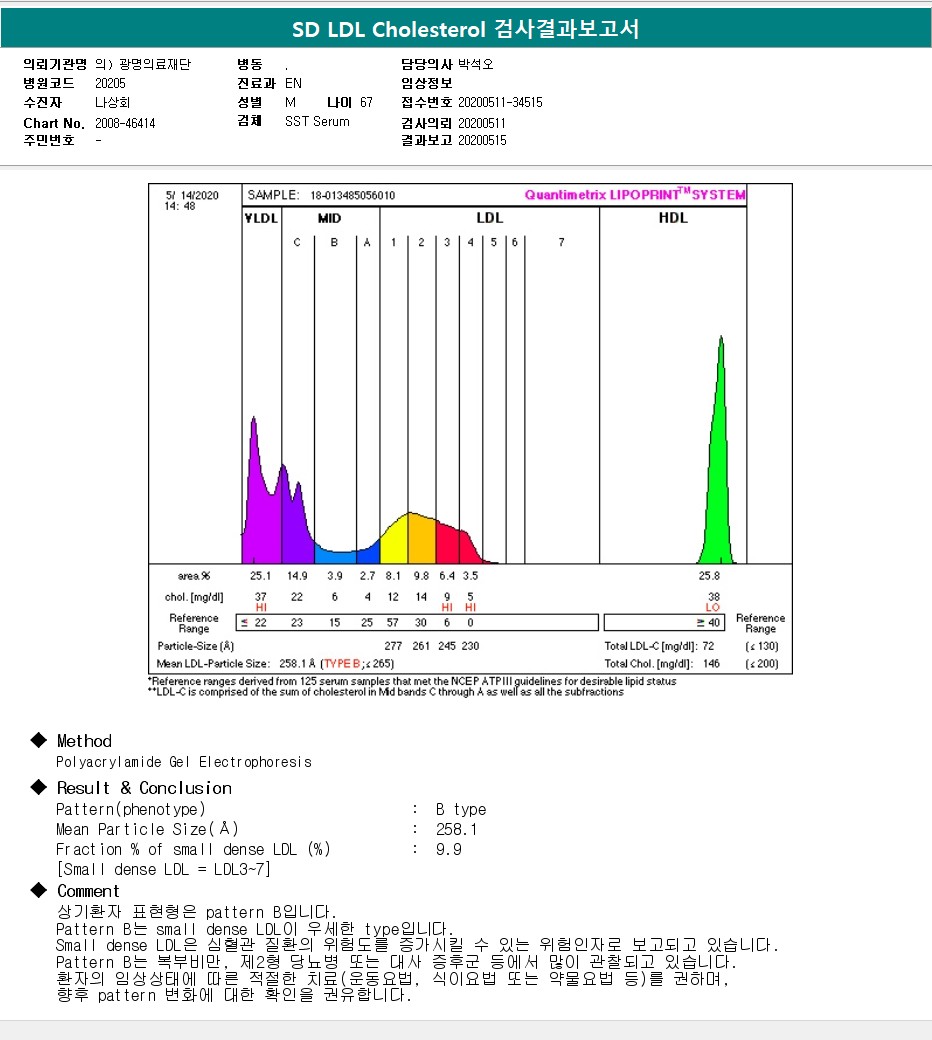Click the "Comment" section heading
The image size is (932, 1040).
[x=88, y=891]
